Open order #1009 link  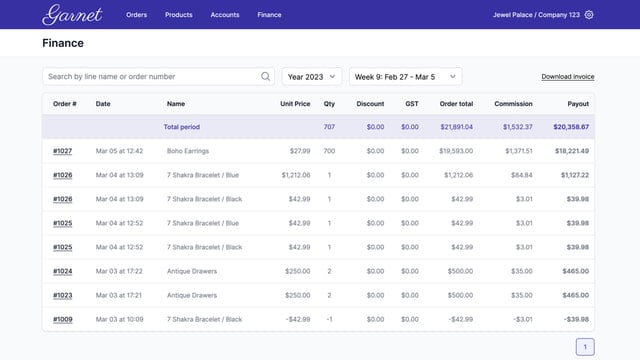coord(62,319)
